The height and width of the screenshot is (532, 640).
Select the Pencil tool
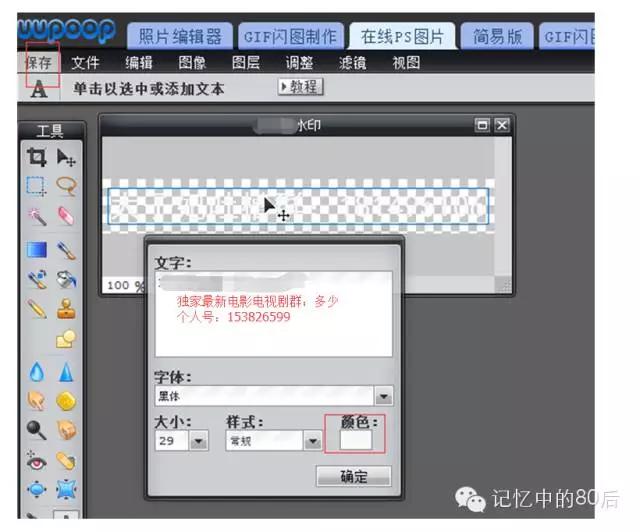pos(37,309)
